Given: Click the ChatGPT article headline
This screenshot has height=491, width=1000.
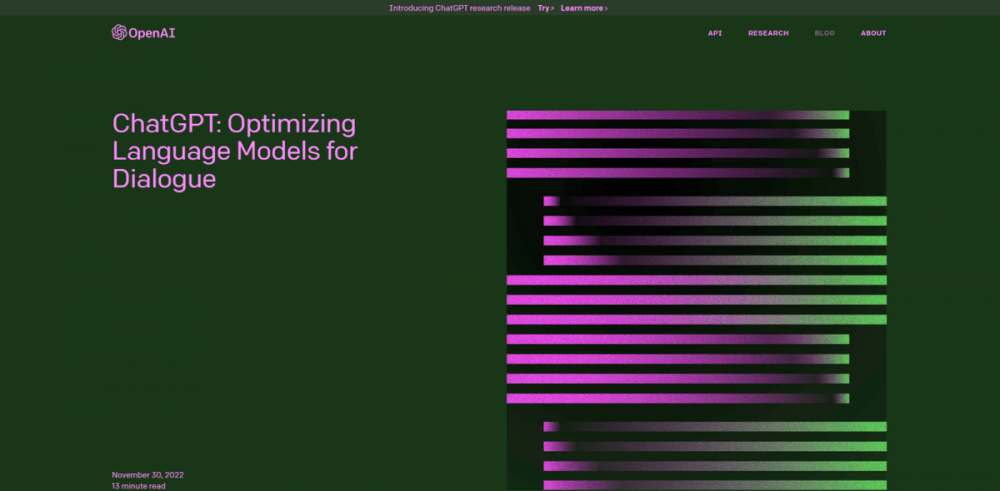Looking at the screenshot, I should 235,151.
